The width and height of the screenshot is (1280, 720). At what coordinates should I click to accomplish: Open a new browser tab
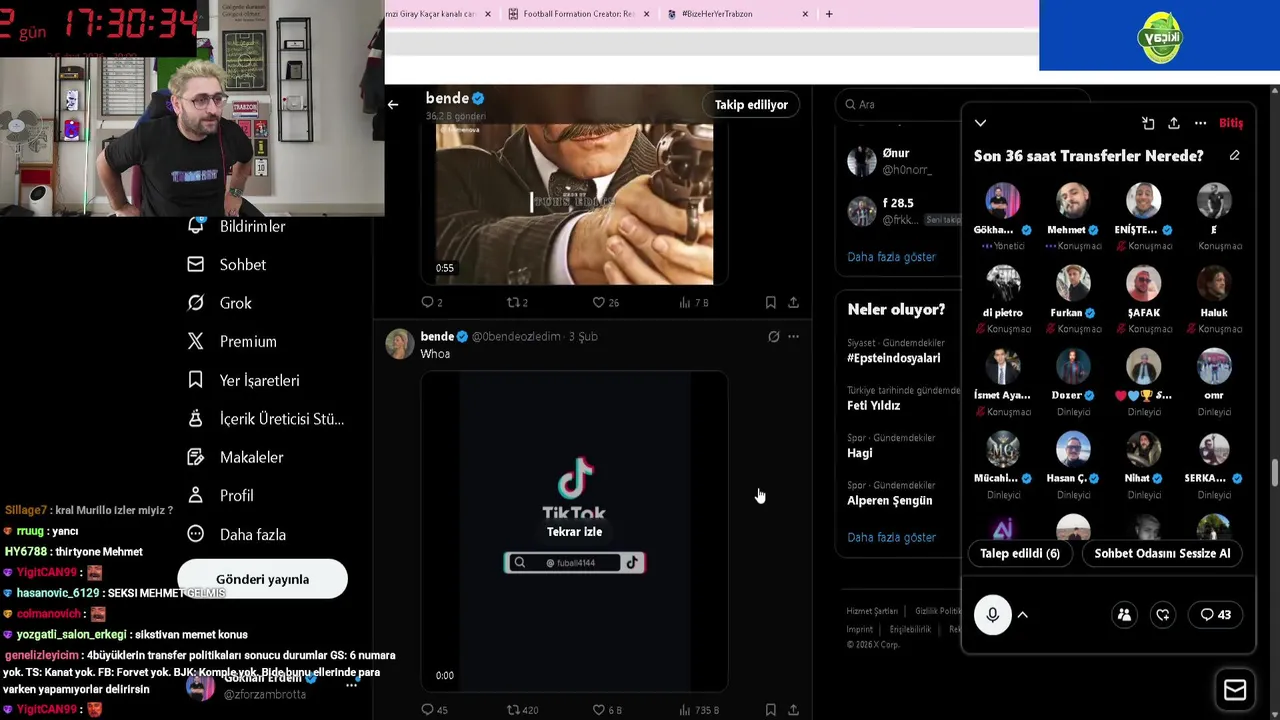[x=829, y=14]
